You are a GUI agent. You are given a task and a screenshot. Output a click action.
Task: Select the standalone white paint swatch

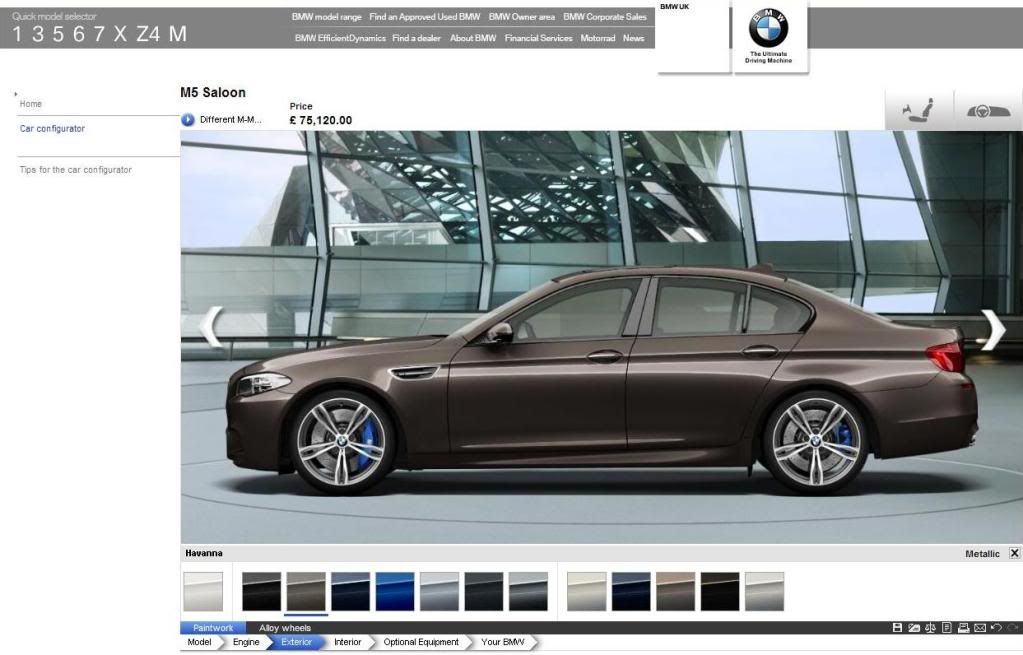203,592
